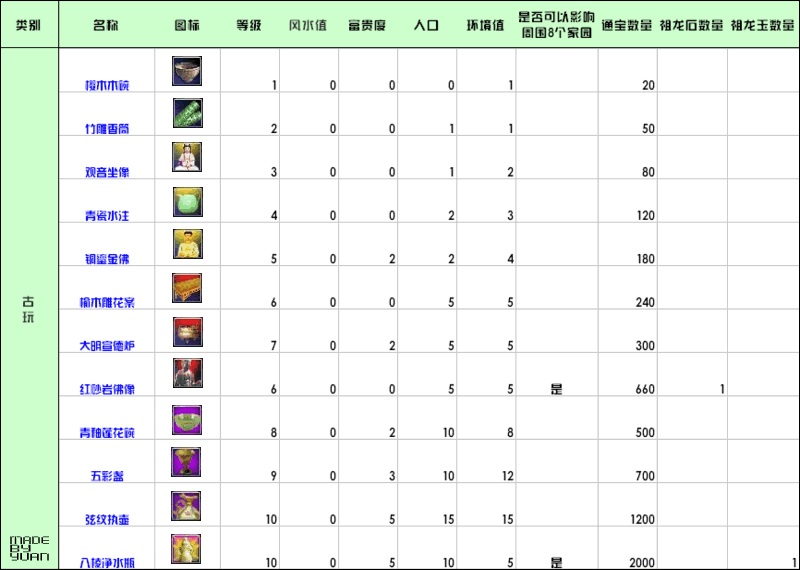
Task: Click 是 in the 红砂岩佛像 row
Action: click(557, 389)
